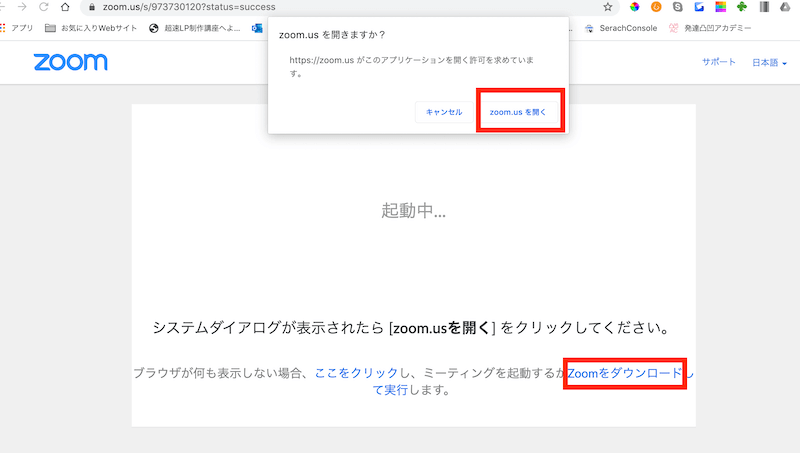Viewport: 800px width, 453px height.
Task: Open the Skype extension icon
Action: tap(678, 7)
